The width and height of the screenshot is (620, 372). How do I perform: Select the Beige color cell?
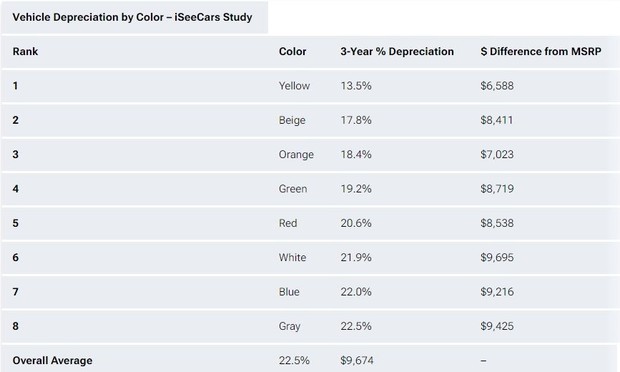click(x=292, y=120)
